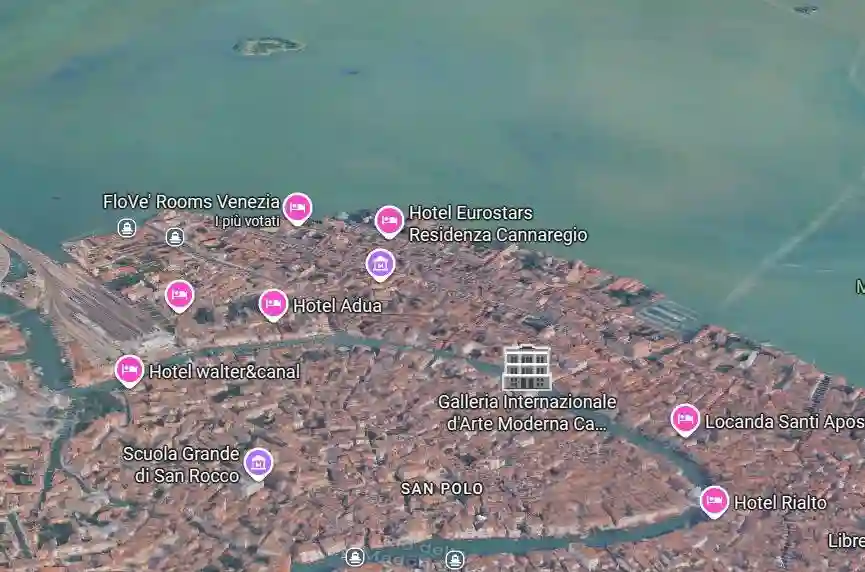Select the SAN POLO district label
This screenshot has width=865, height=572.
click(x=442, y=488)
